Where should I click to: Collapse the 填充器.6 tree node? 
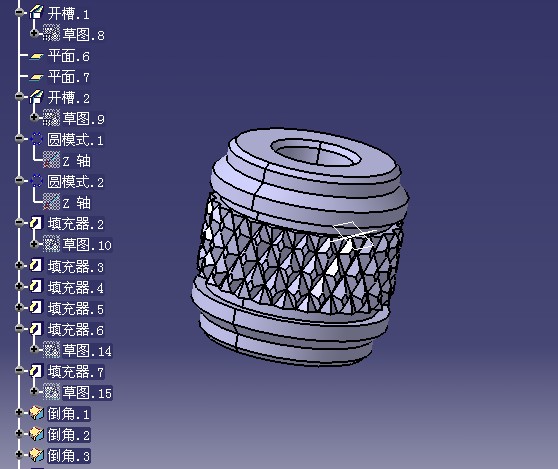click(19, 328)
